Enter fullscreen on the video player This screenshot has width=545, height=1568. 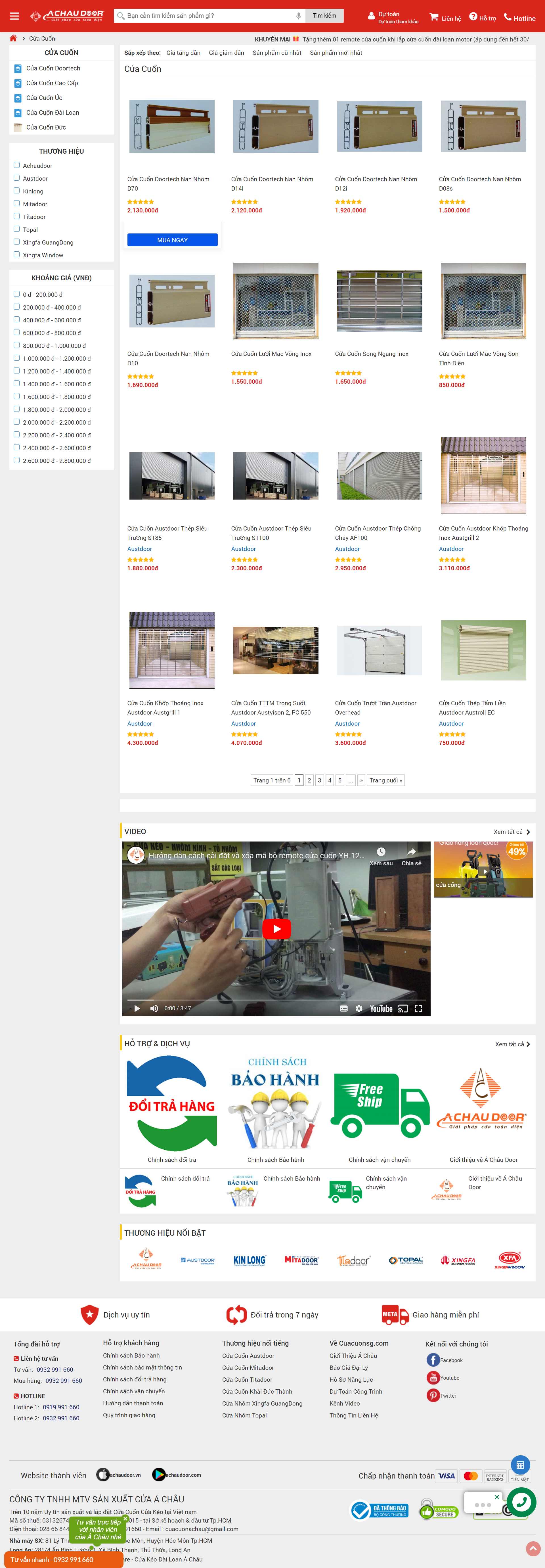pos(418,1009)
